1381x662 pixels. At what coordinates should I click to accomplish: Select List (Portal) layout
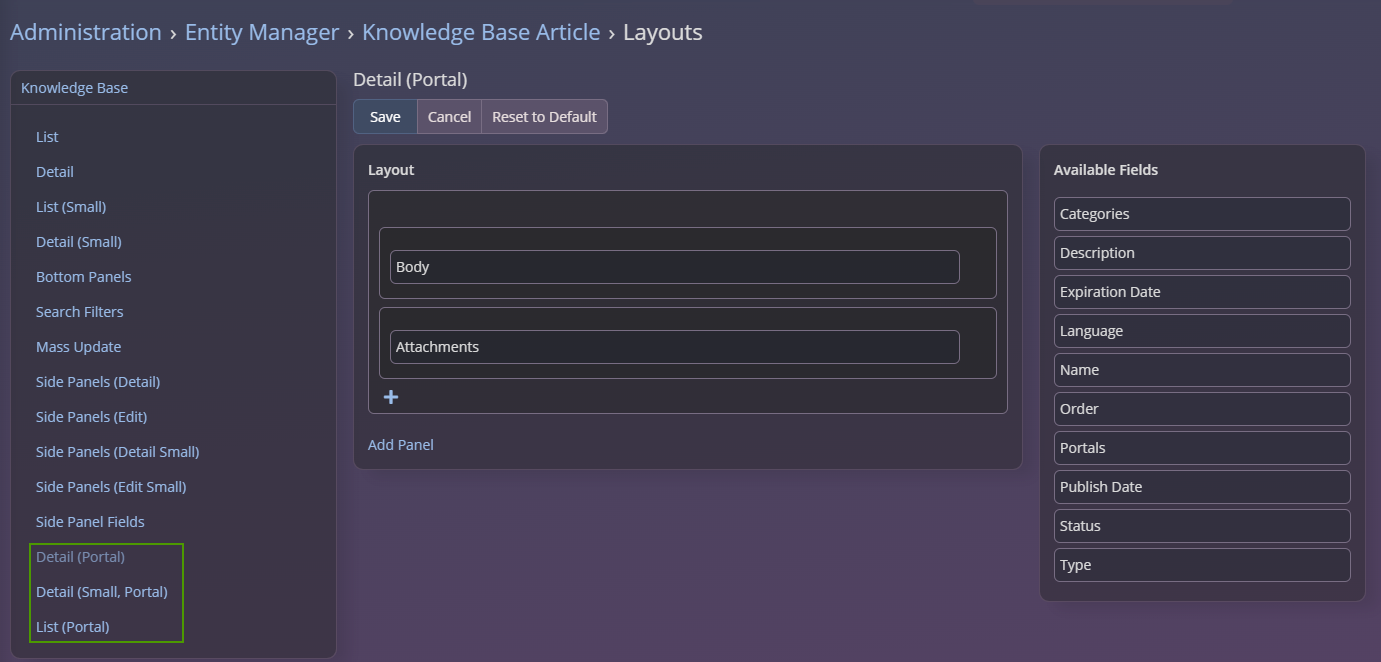click(72, 627)
